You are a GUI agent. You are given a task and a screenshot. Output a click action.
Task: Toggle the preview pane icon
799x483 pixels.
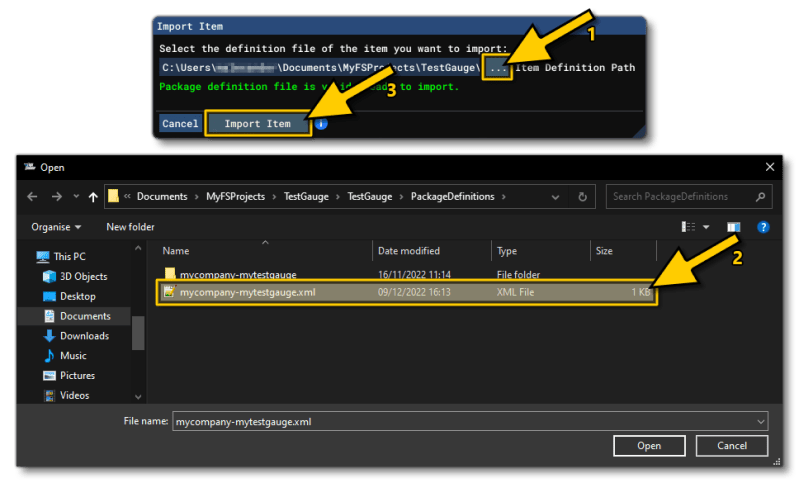(x=733, y=227)
